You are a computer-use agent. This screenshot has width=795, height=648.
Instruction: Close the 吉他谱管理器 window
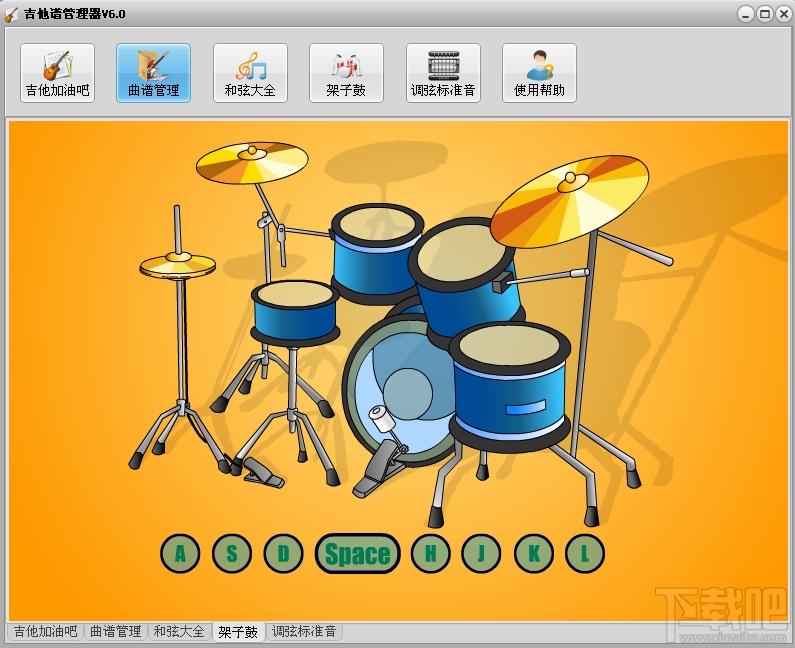(783, 14)
